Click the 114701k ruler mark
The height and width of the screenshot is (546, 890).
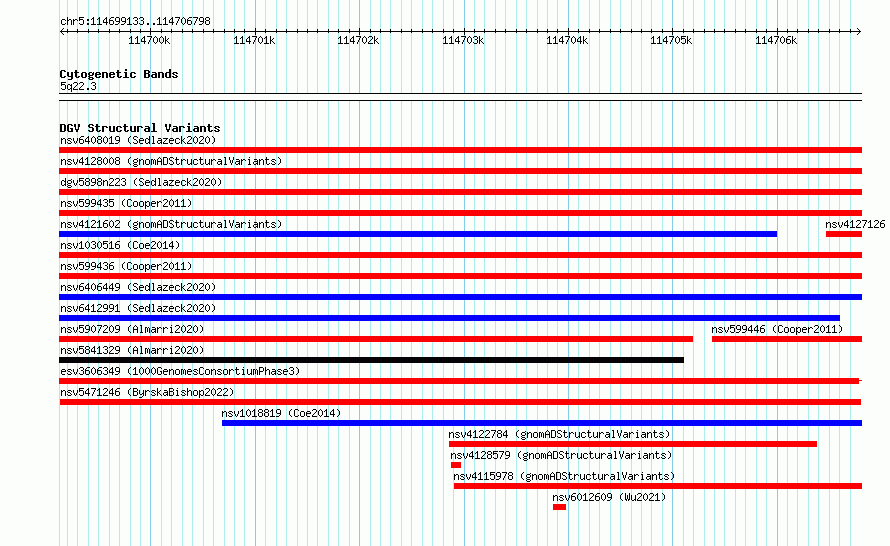[x=254, y=40]
